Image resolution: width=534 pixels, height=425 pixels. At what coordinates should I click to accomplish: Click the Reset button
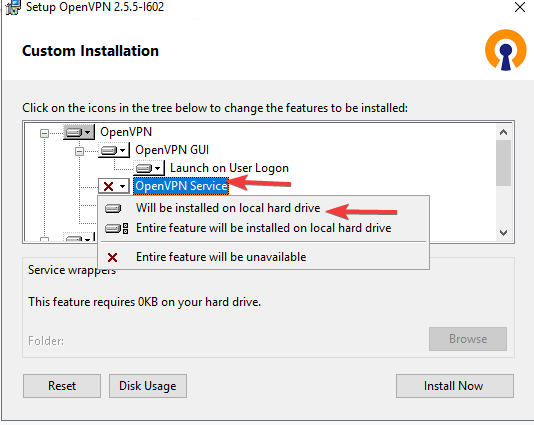[x=62, y=386]
